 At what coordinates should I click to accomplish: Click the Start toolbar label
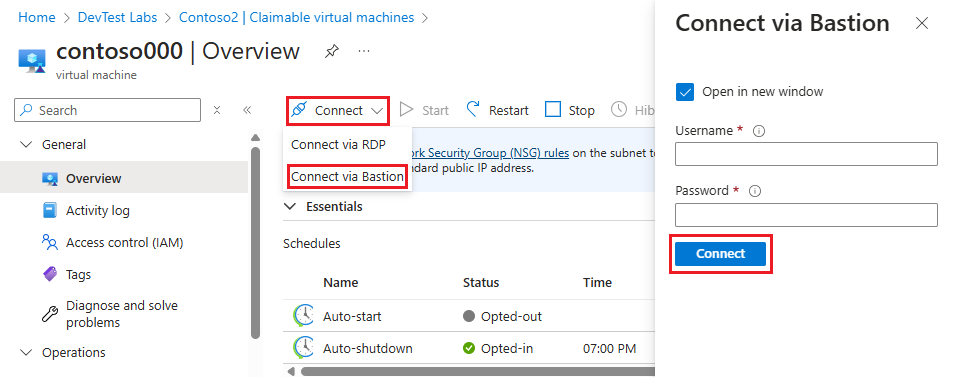point(435,111)
